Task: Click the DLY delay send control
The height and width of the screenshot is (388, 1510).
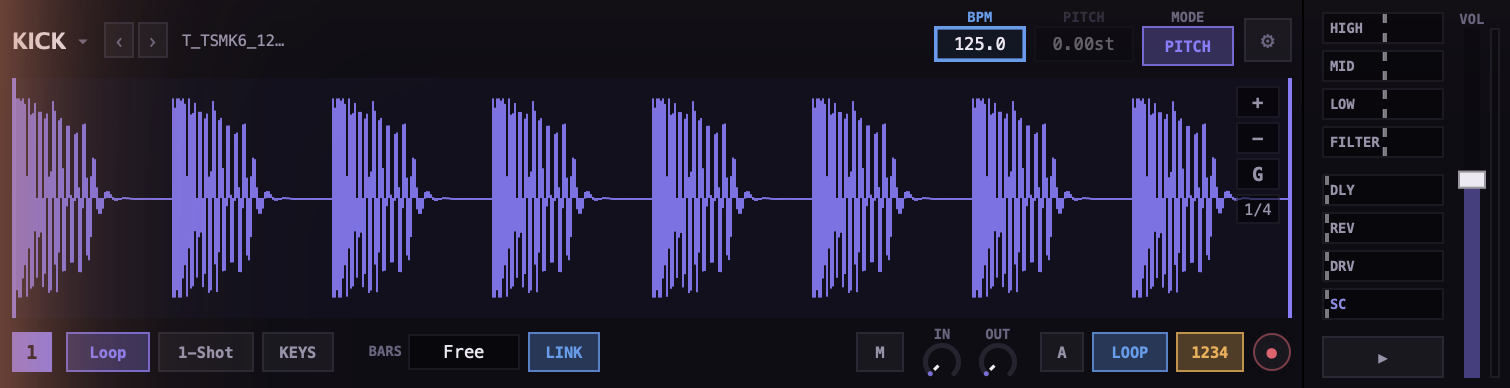Action: [1383, 190]
